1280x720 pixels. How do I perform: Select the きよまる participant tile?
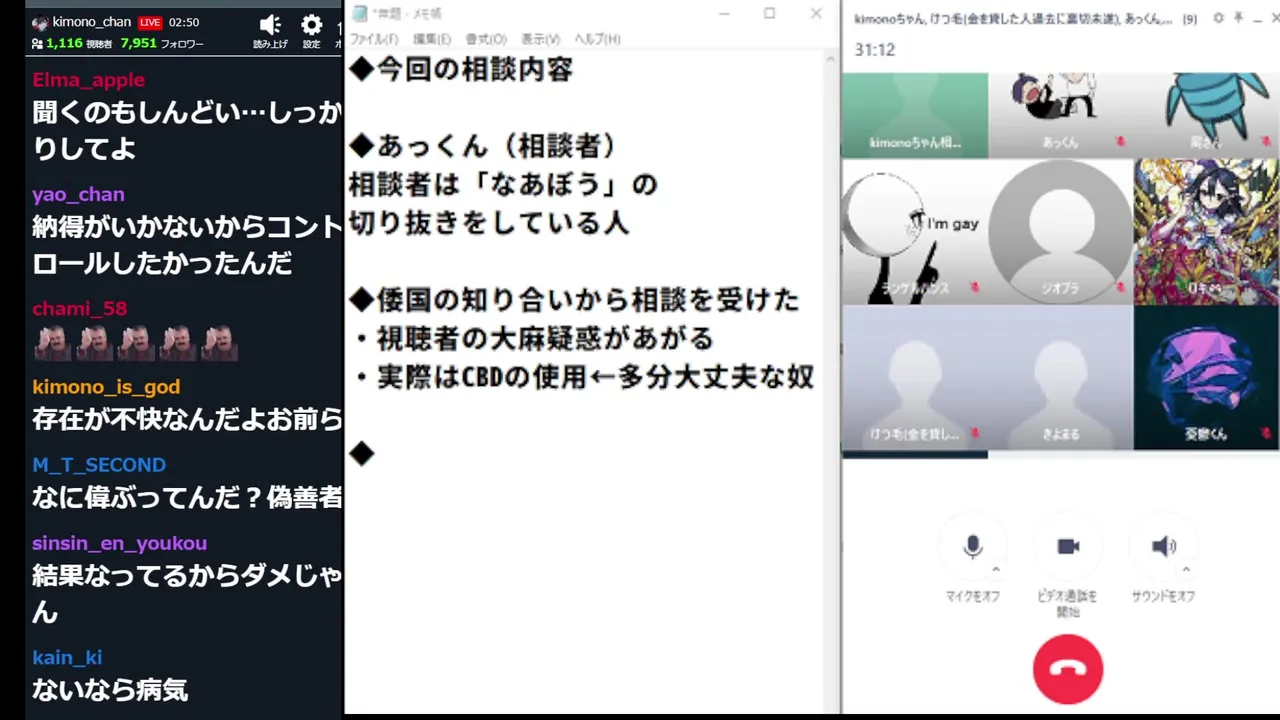pos(1060,378)
